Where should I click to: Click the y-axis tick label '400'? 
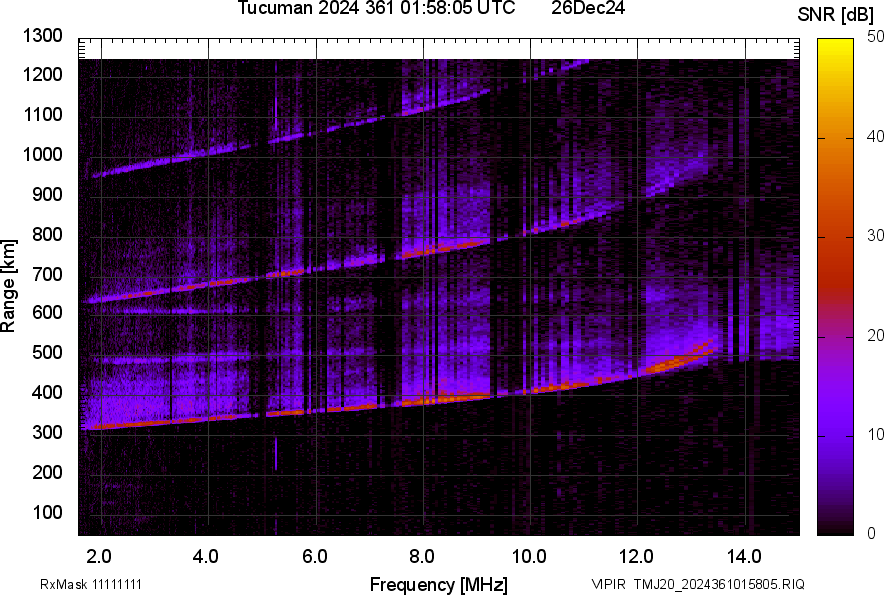click(x=52, y=393)
